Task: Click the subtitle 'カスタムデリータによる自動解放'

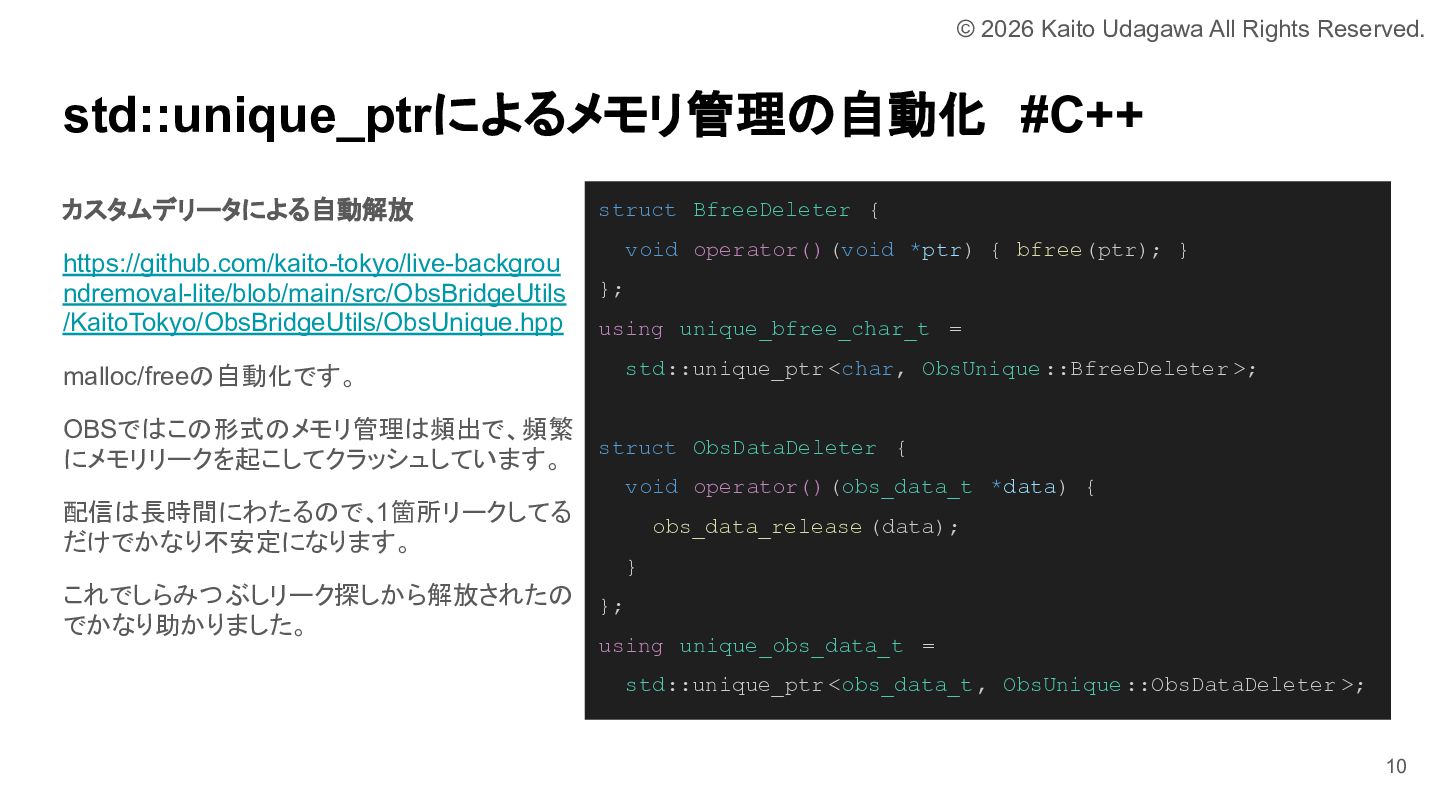Action: 237,210
